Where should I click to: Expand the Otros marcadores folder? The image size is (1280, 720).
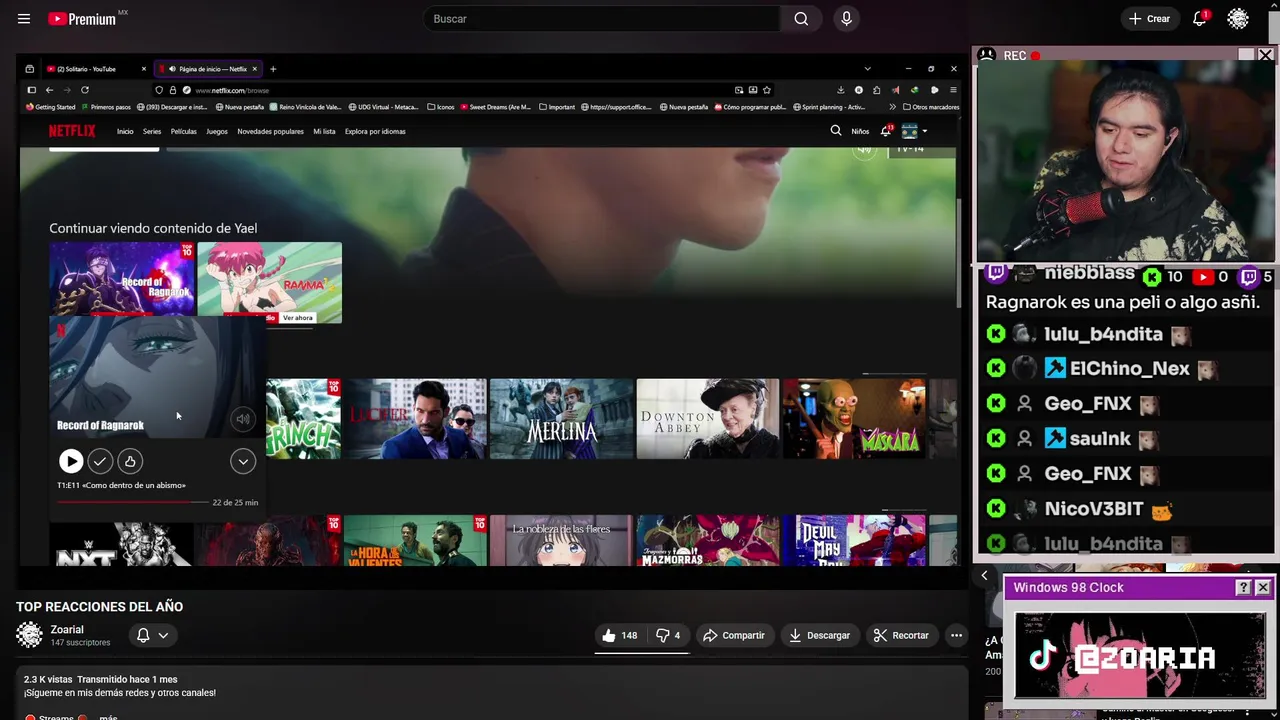931,107
